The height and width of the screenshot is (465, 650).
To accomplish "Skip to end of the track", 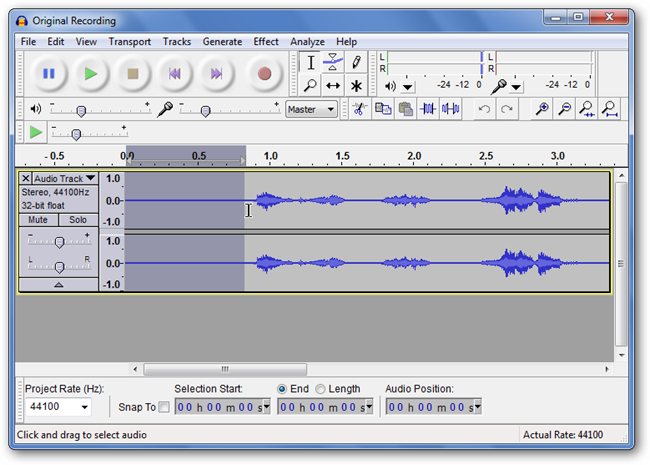I will click(216, 74).
